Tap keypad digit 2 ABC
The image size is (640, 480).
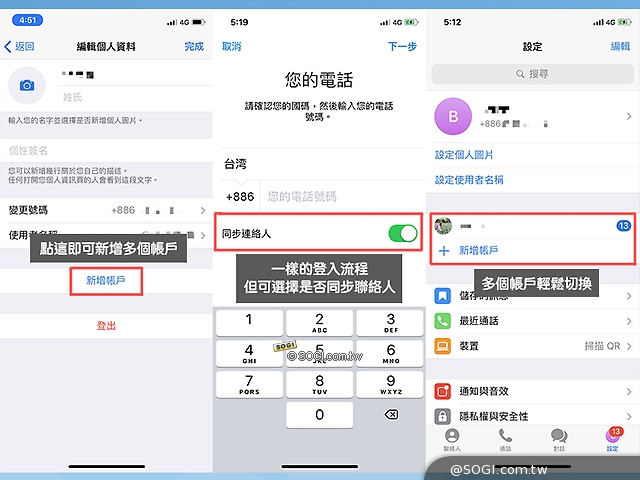point(319,322)
